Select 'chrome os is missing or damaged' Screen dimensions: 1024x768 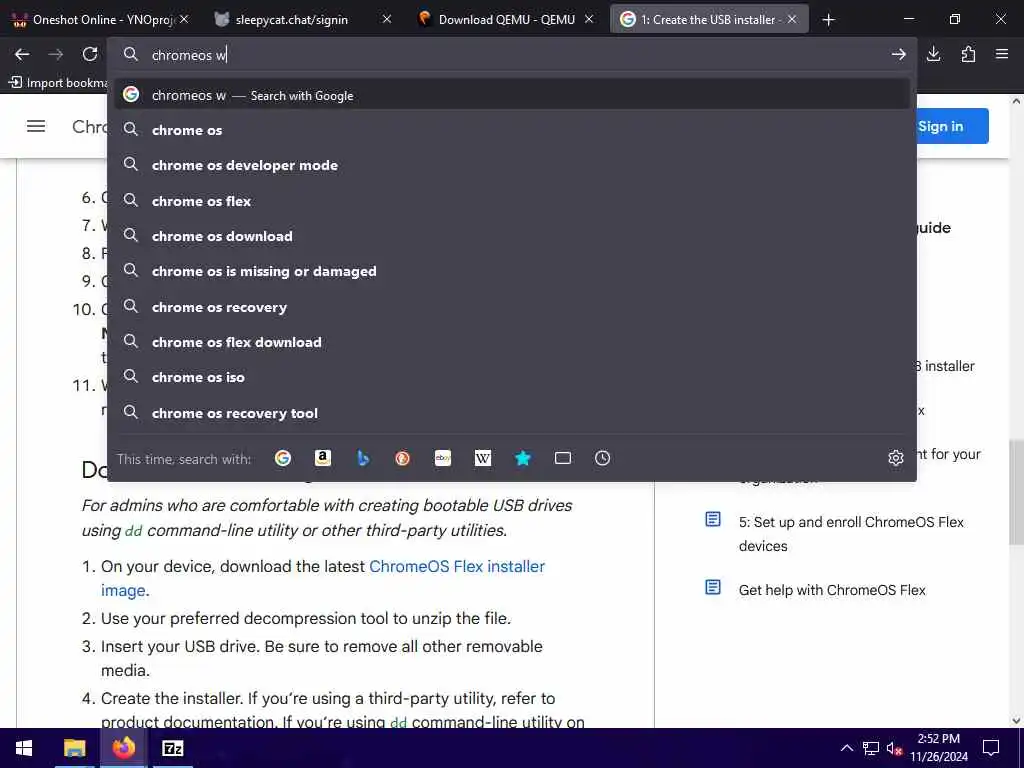[512, 272]
